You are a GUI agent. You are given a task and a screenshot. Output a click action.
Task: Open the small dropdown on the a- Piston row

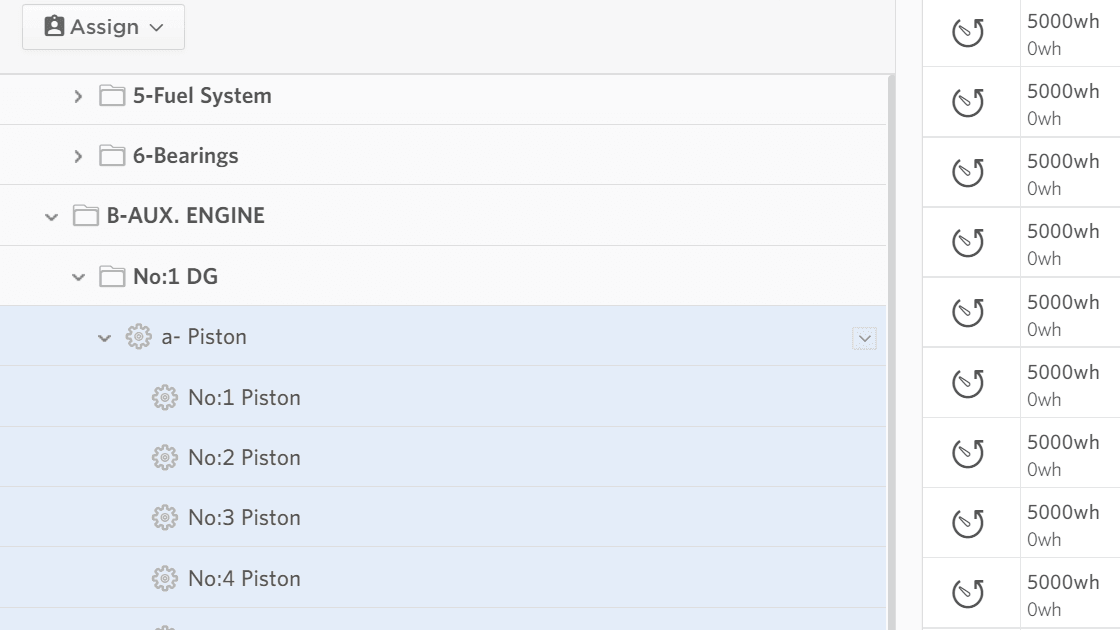864,337
